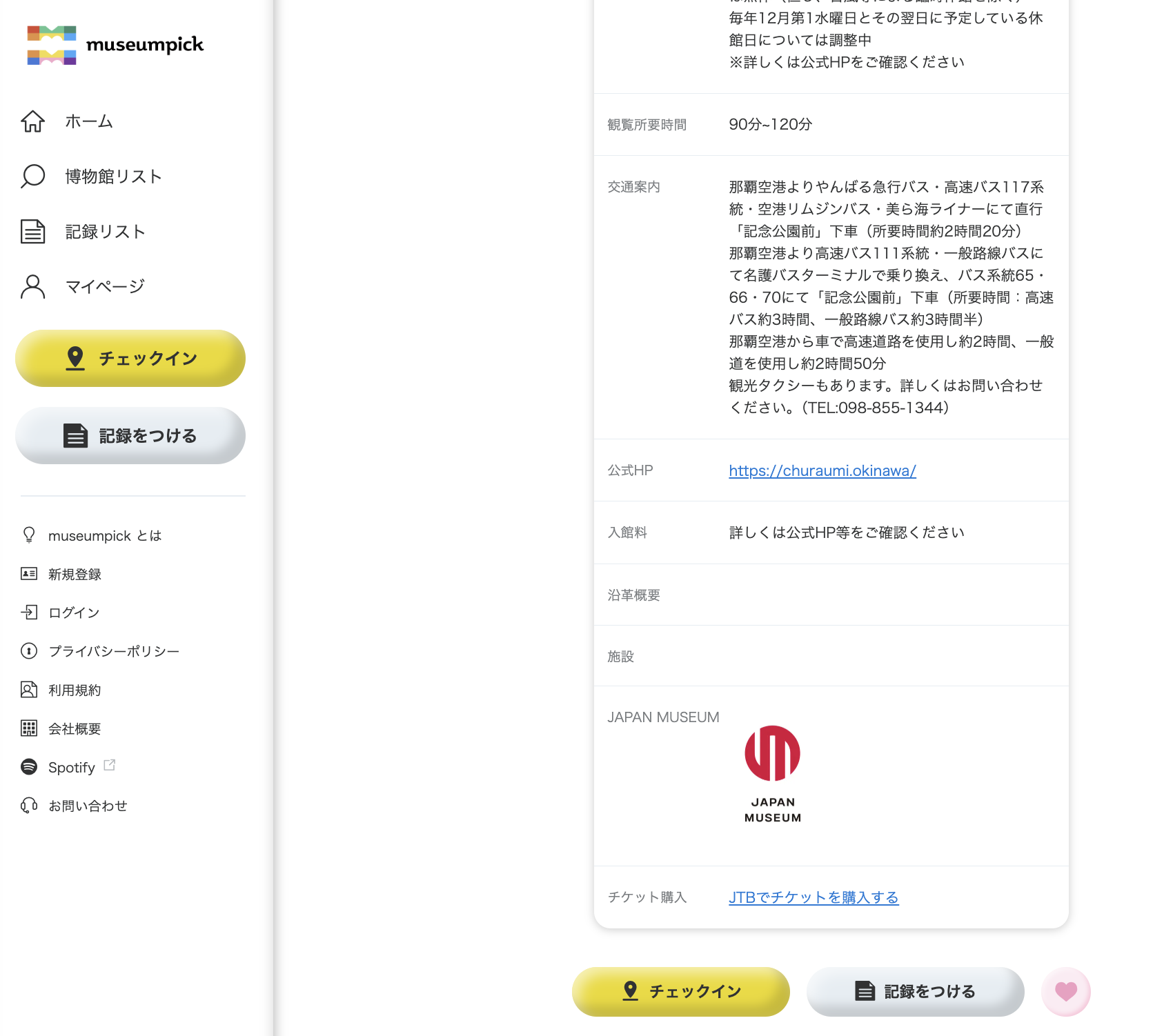Viewport: 1173px width, 1036px height.
Task: Click the 記録リスト document icon
Action: click(x=32, y=232)
